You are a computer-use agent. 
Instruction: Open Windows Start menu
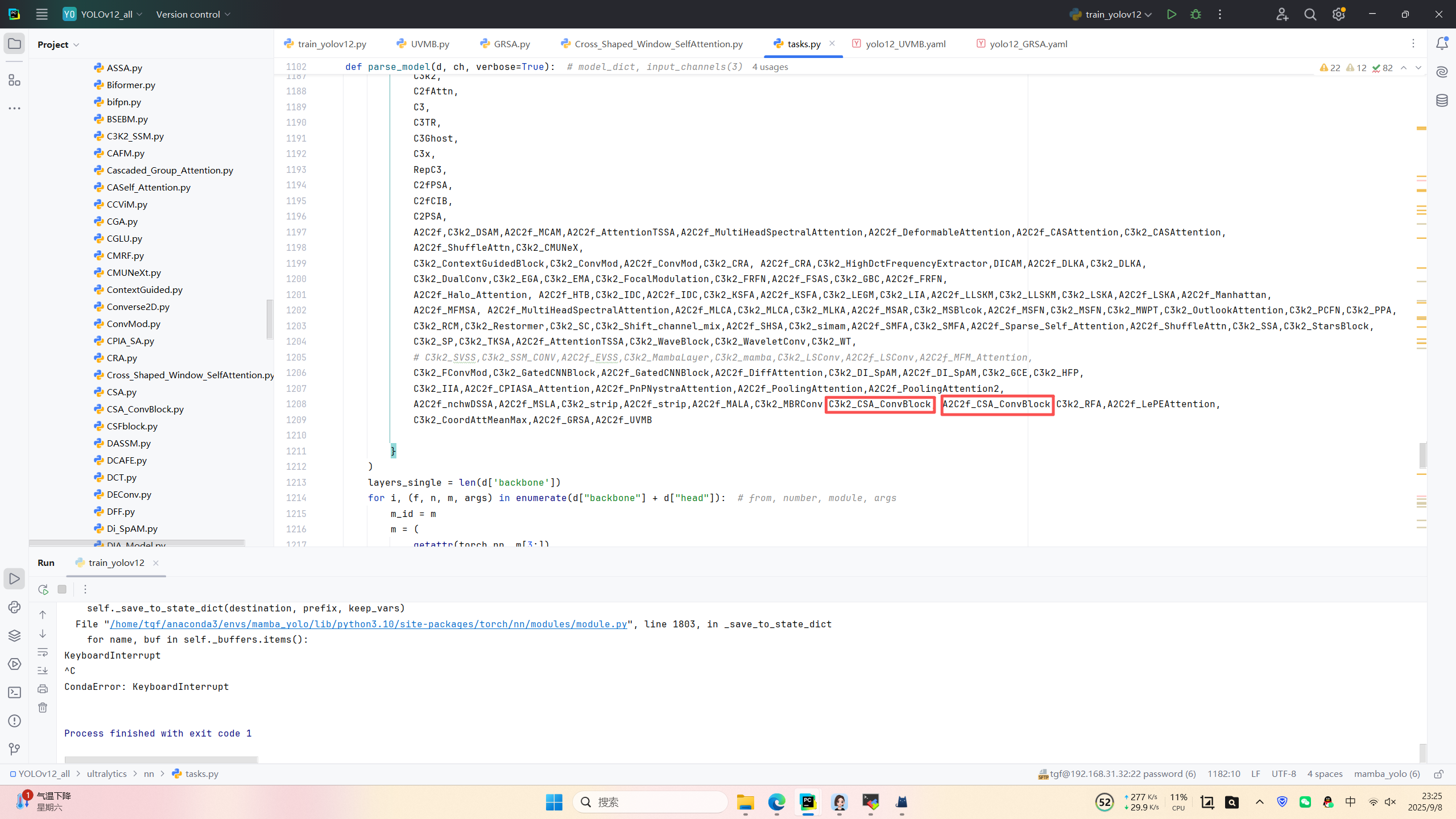[553, 802]
